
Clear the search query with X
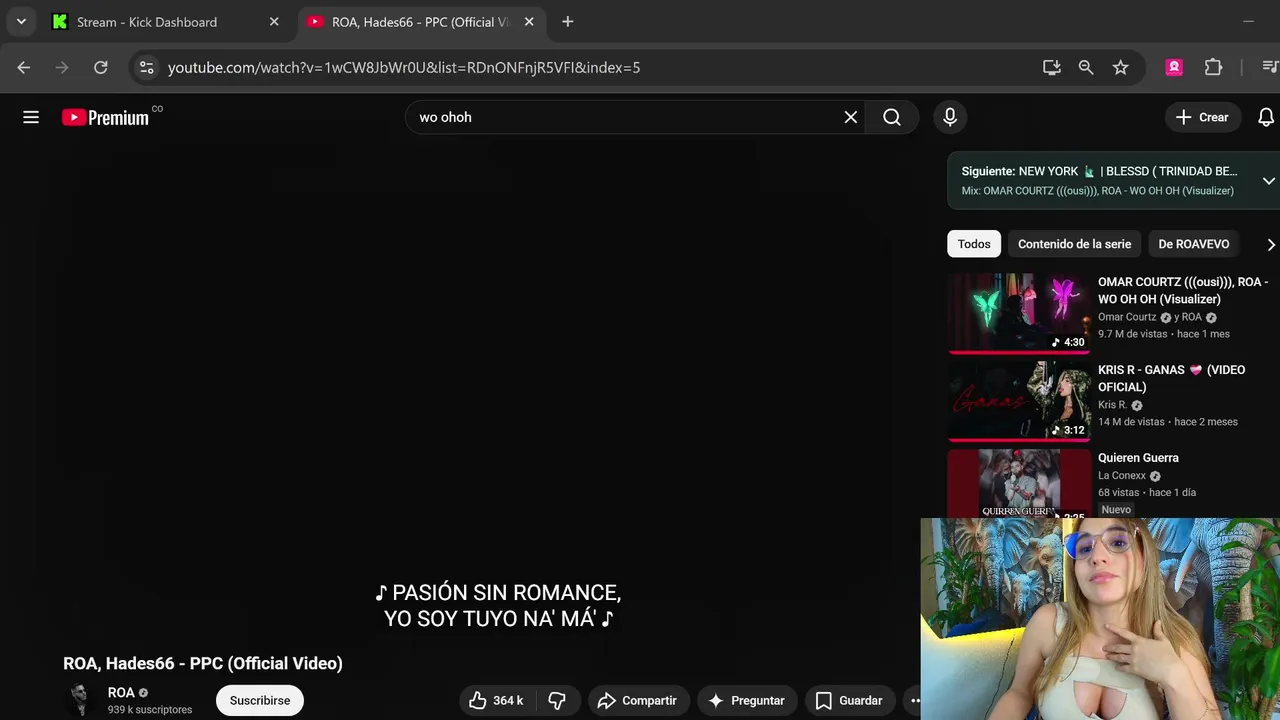(x=851, y=117)
